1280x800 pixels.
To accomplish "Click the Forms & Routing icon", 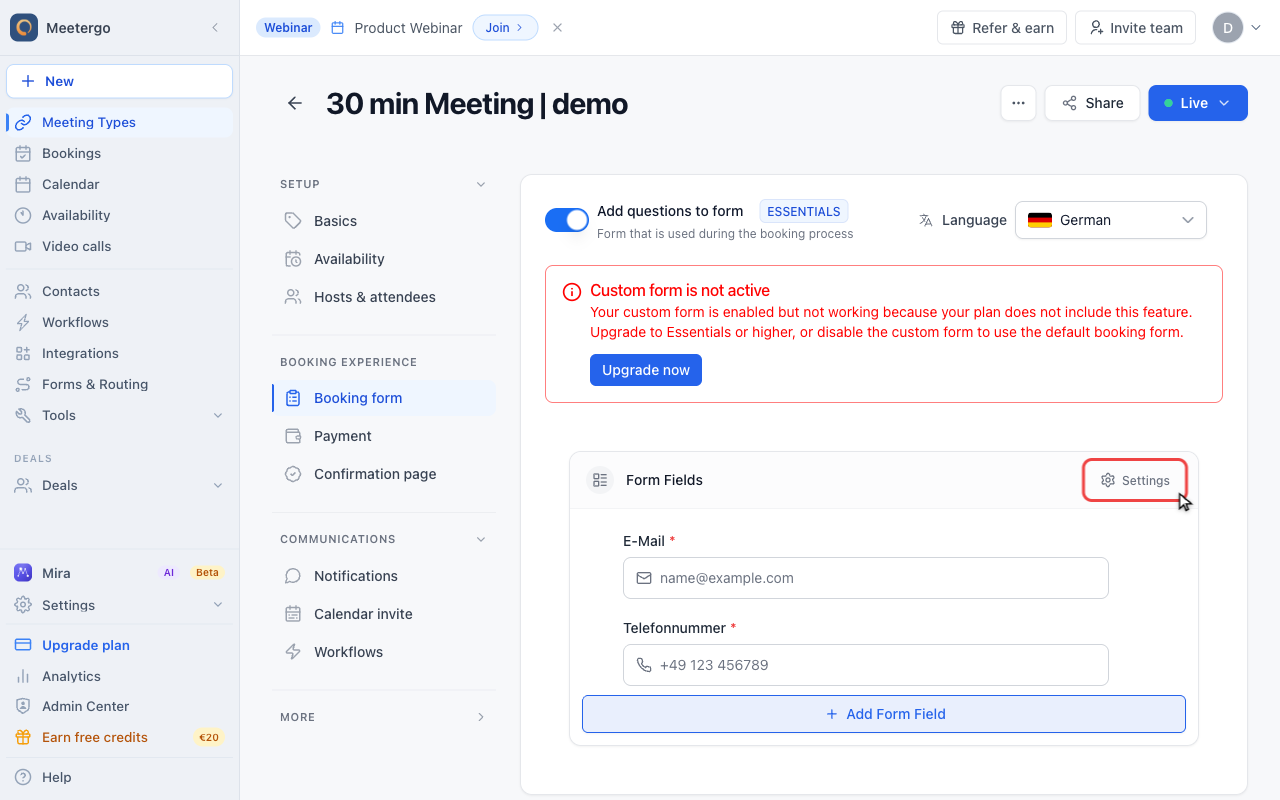I will [23, 384].
